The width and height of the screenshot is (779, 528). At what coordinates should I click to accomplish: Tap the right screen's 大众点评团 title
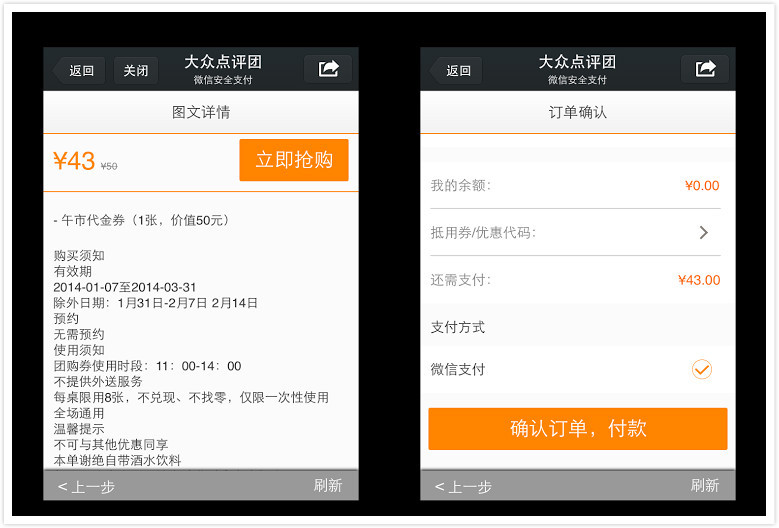pos(577,62)
